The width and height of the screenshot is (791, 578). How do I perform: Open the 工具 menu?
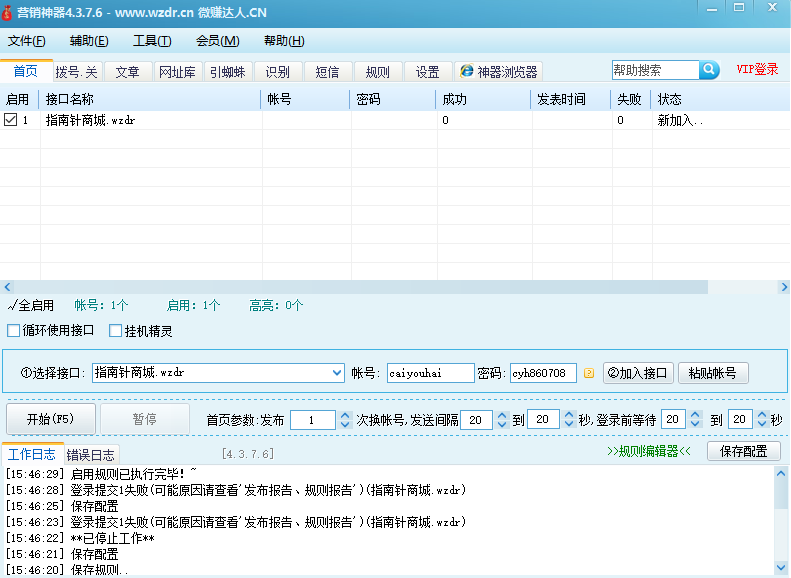pos(152,41)
